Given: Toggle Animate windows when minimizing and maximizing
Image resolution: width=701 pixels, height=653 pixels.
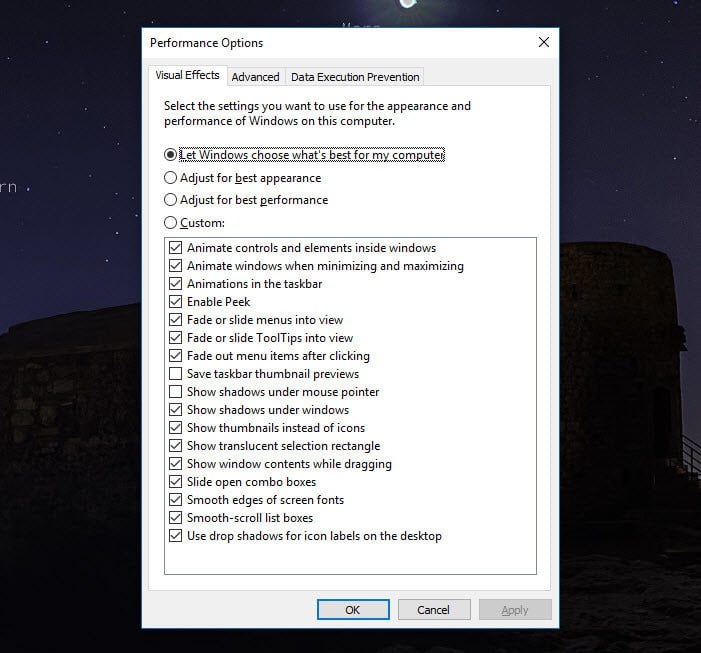Looking at the screenshot, I should (x=176, y=266).
